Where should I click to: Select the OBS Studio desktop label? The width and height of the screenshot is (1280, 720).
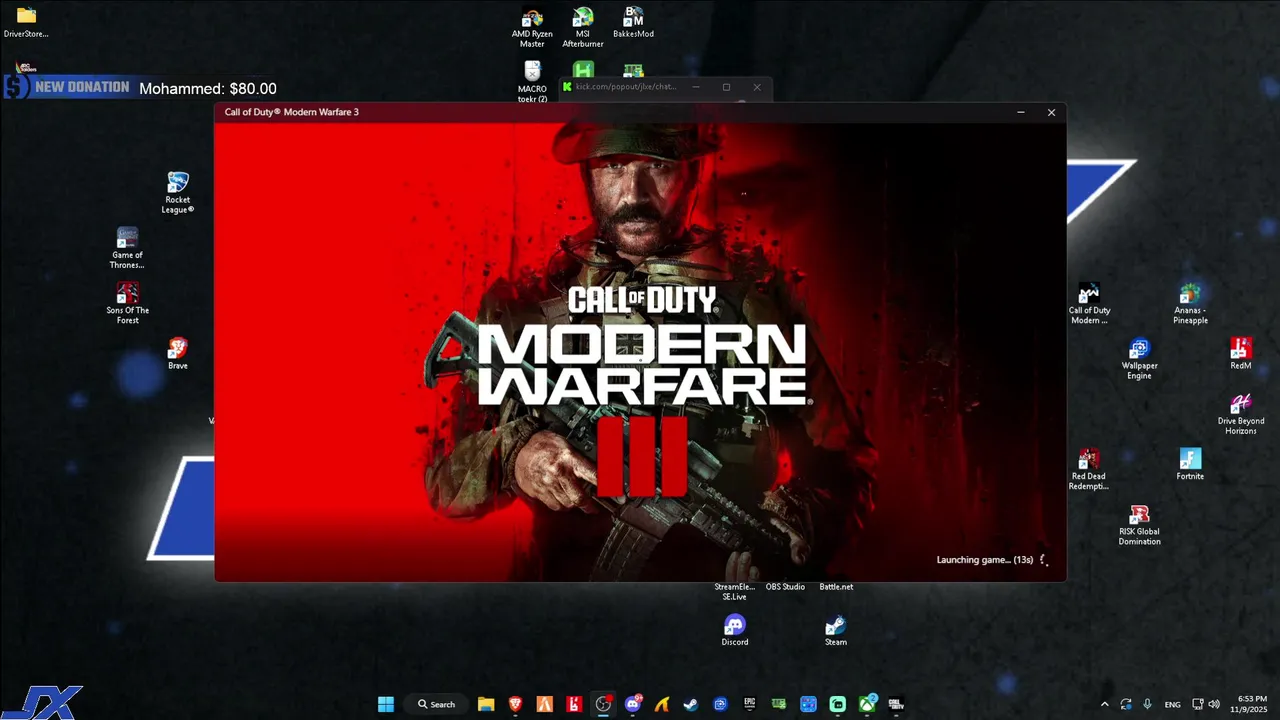[785, 587]
